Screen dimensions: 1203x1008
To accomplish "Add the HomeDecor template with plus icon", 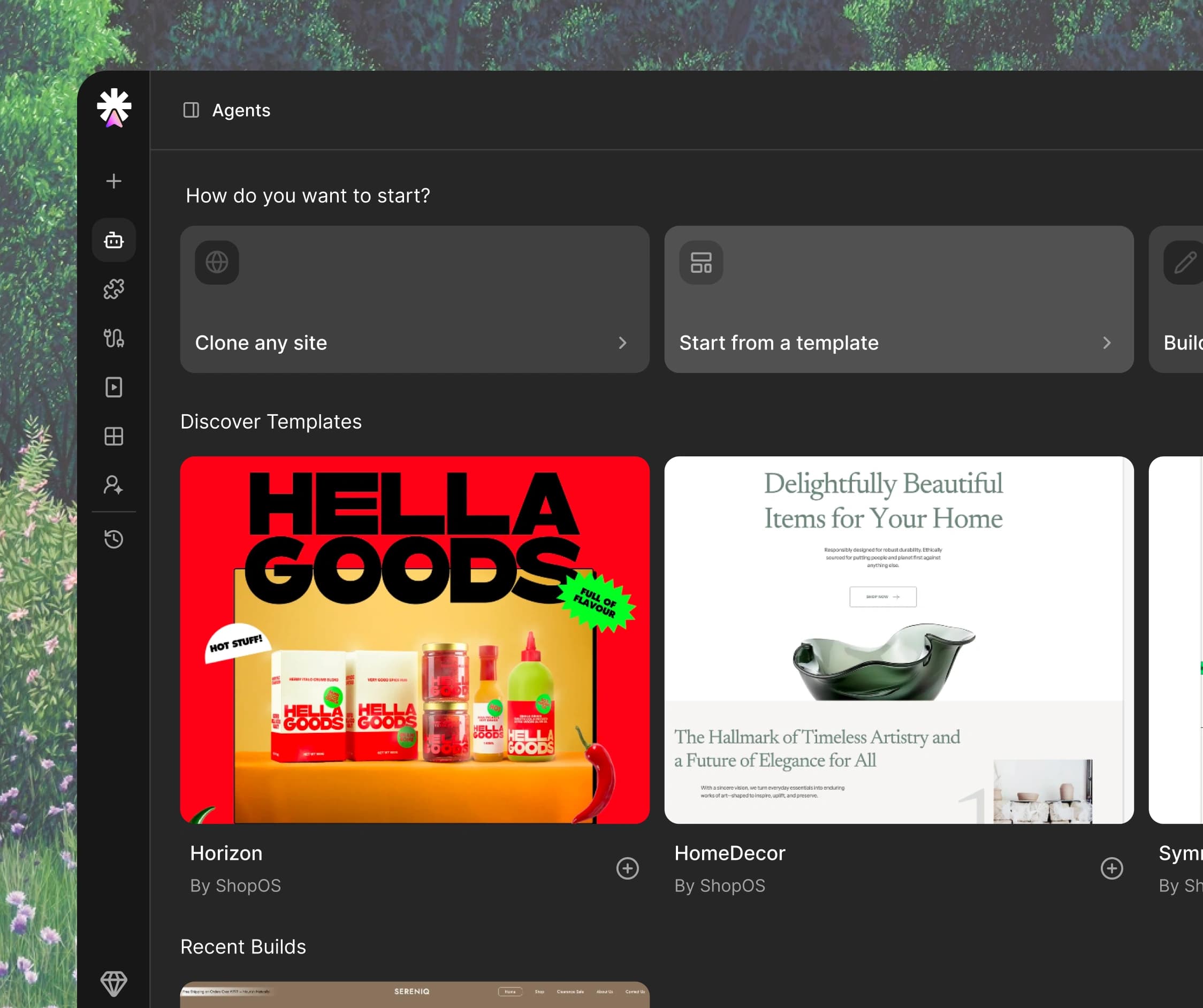I will (1111, 868).
